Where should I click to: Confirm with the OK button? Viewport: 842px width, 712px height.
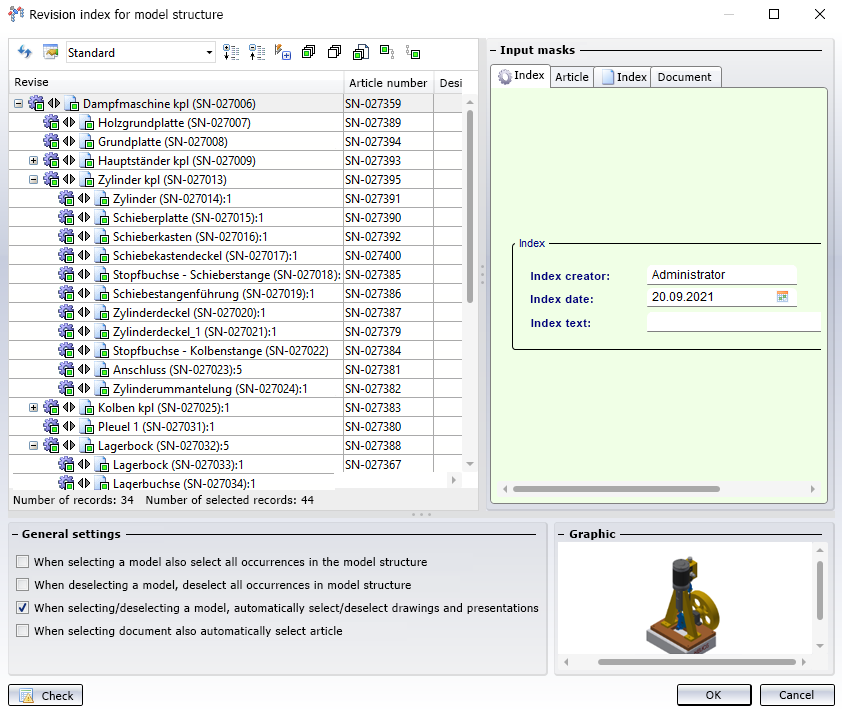[x=713, y=695]
